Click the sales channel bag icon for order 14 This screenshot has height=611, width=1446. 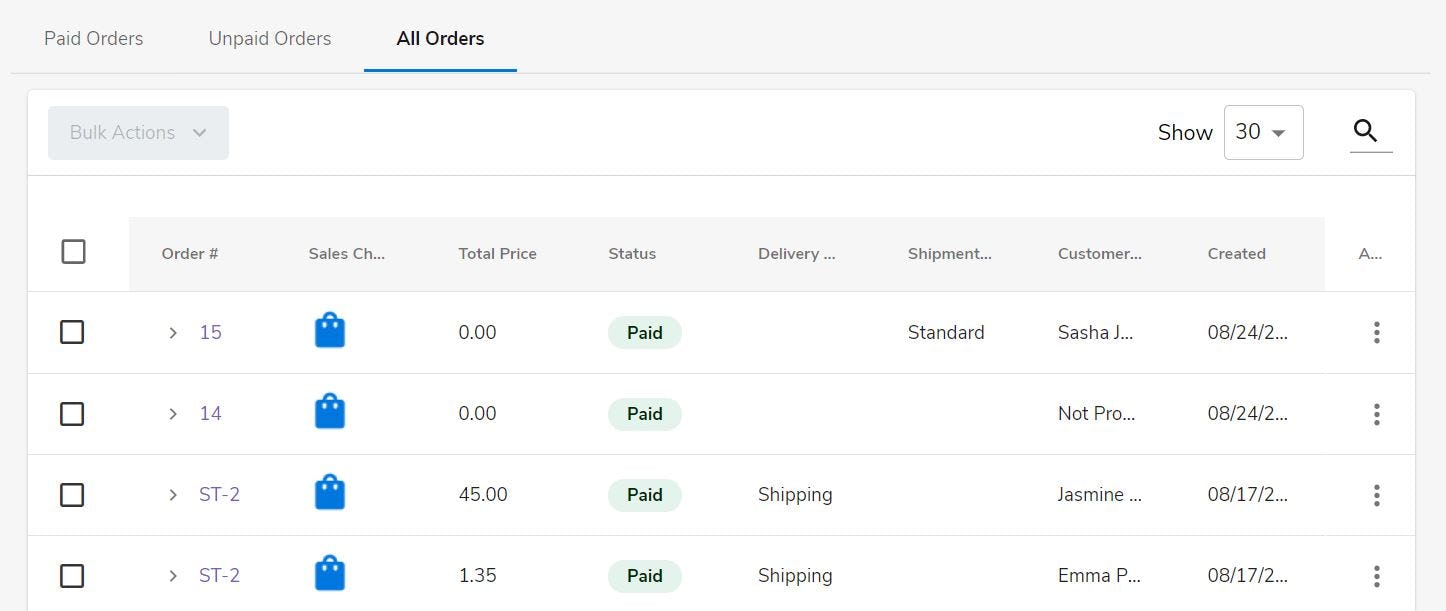pyautogui.click(x=330, y=412)
